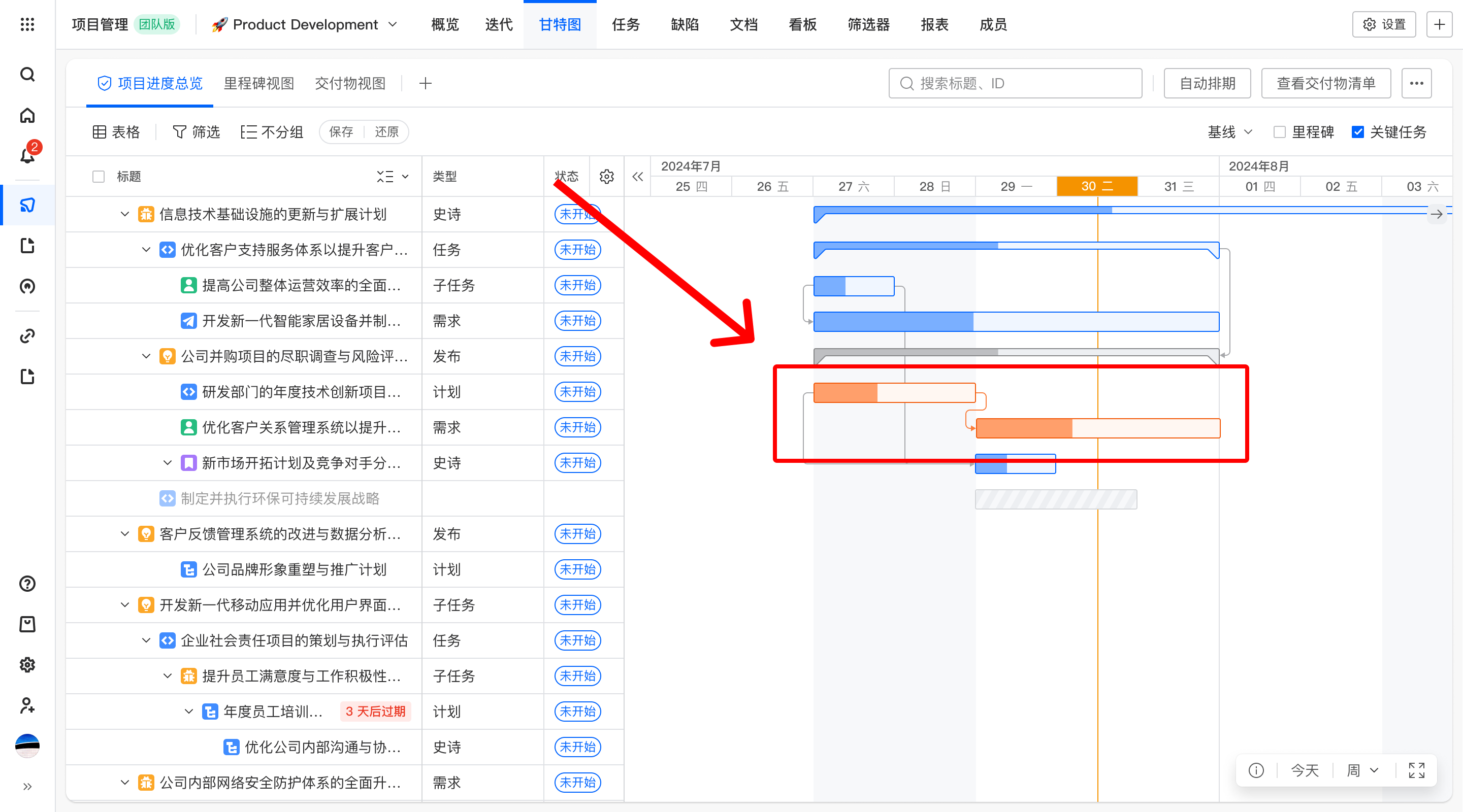The height and width of the screenshot is (812, 1463).
Task: Open the 里程碑视图 view tab
Action: pyautogui.click(x=259, y=83)
